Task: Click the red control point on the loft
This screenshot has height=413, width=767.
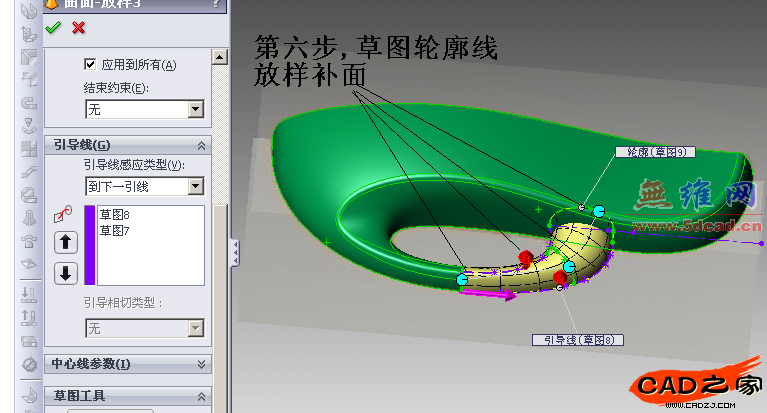Action: 526,259
